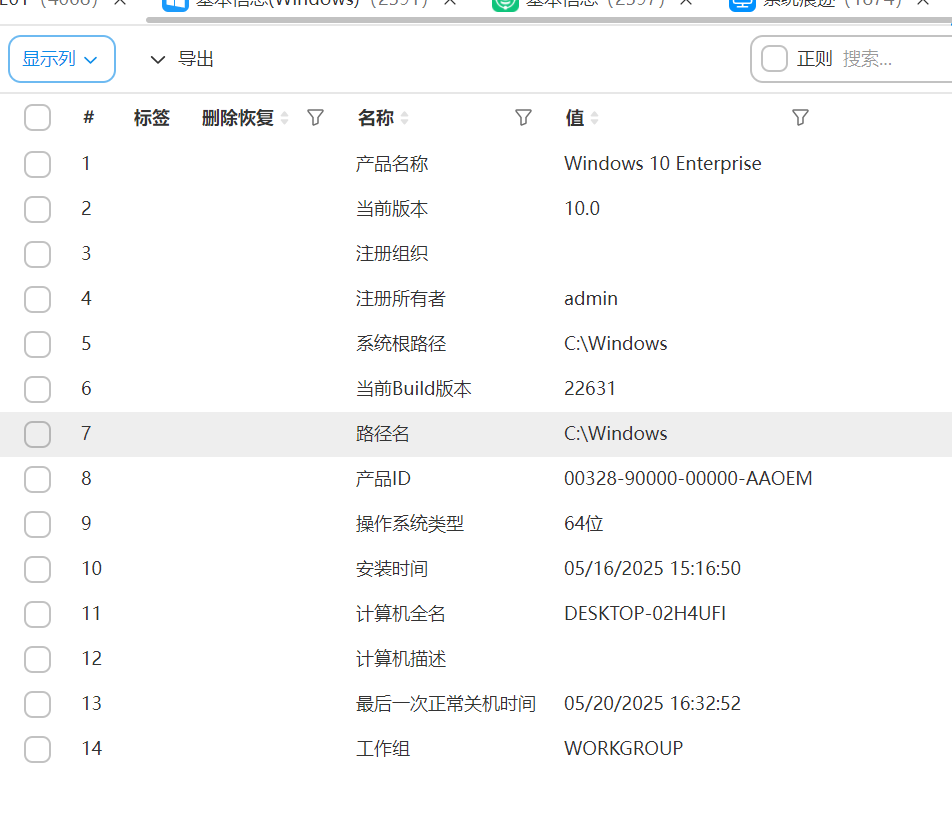Click the green icon on the third tab
Viewport: 952px width, 813px height.
point(505,3)
